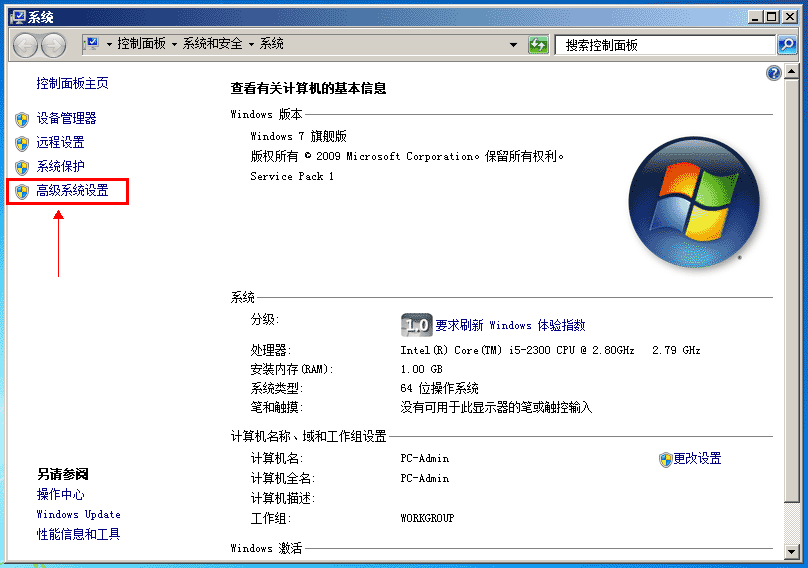Select 系统 in the breadcrumb path
The image size is (808, 568).
tap(272, 44)
